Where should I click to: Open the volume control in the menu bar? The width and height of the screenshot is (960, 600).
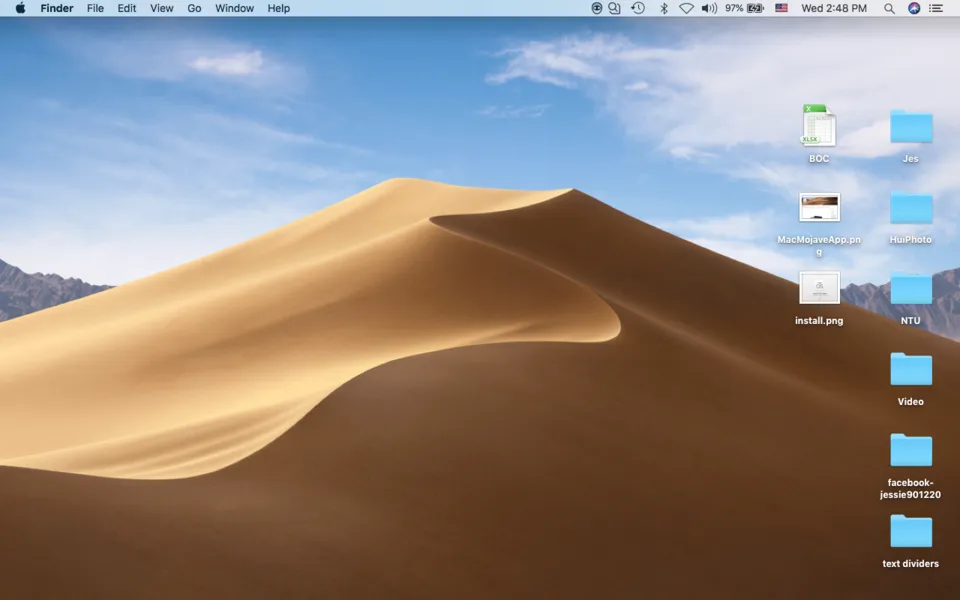coord(709,8)
